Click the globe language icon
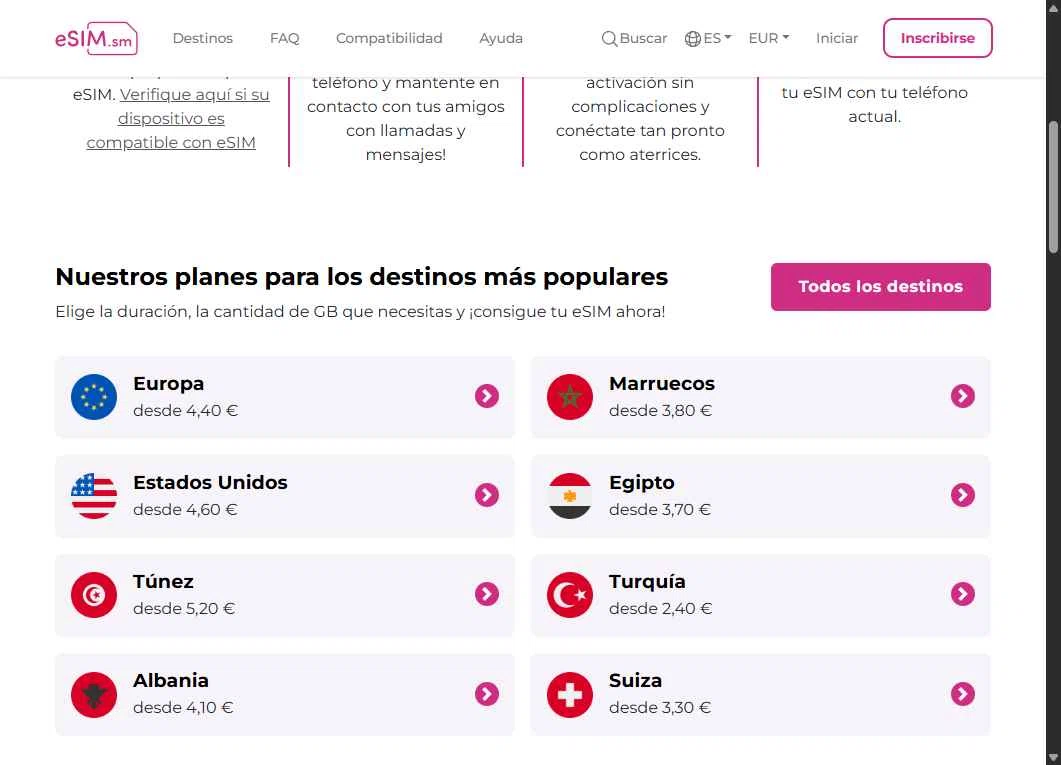The height and width of the screenshot is (765, 1061). 692,39
